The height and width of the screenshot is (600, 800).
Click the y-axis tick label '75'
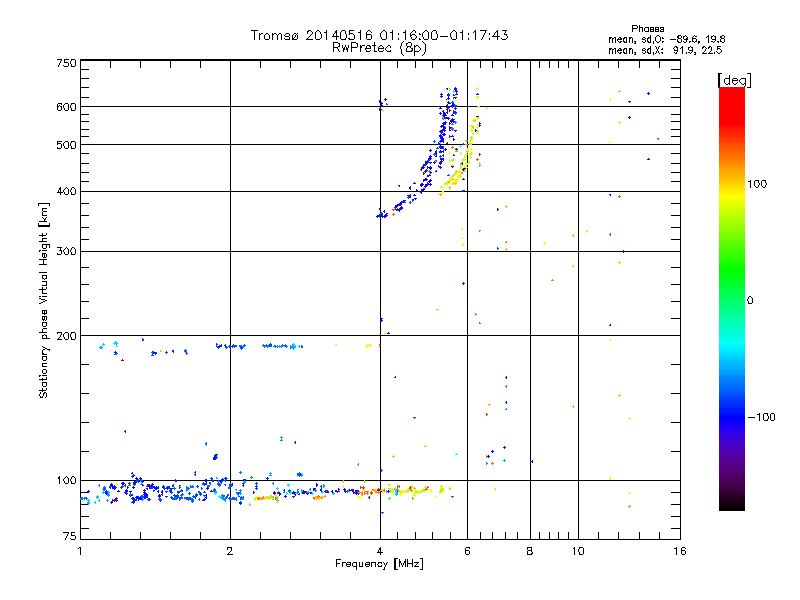[70, 536]
